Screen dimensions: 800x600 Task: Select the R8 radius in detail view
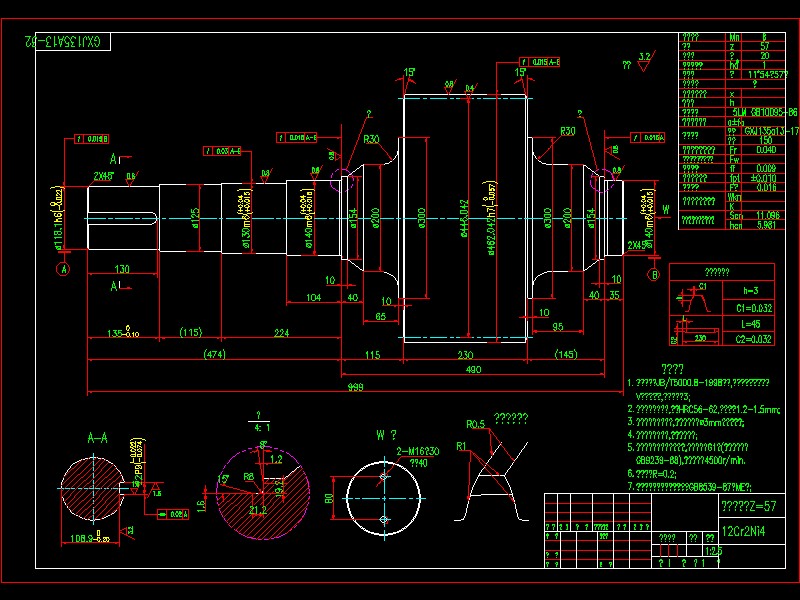pyautogui.click(x=248, y=477)
